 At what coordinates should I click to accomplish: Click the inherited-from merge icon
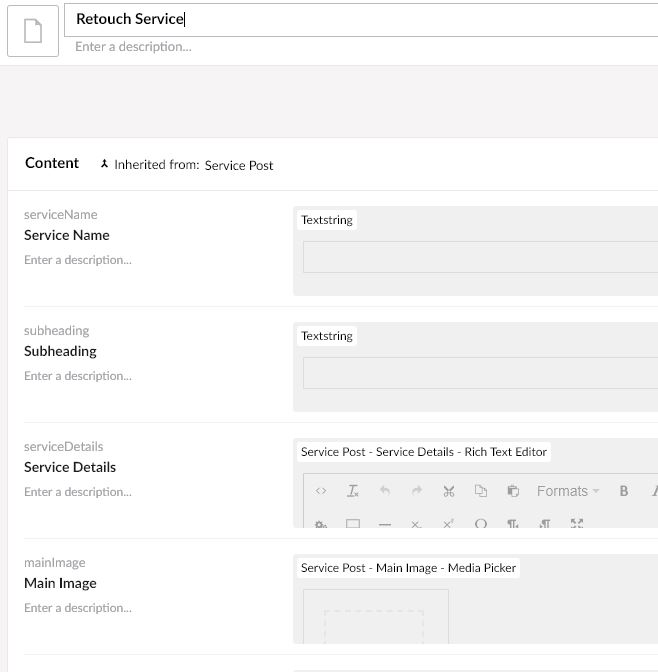(x=104, y=164)
